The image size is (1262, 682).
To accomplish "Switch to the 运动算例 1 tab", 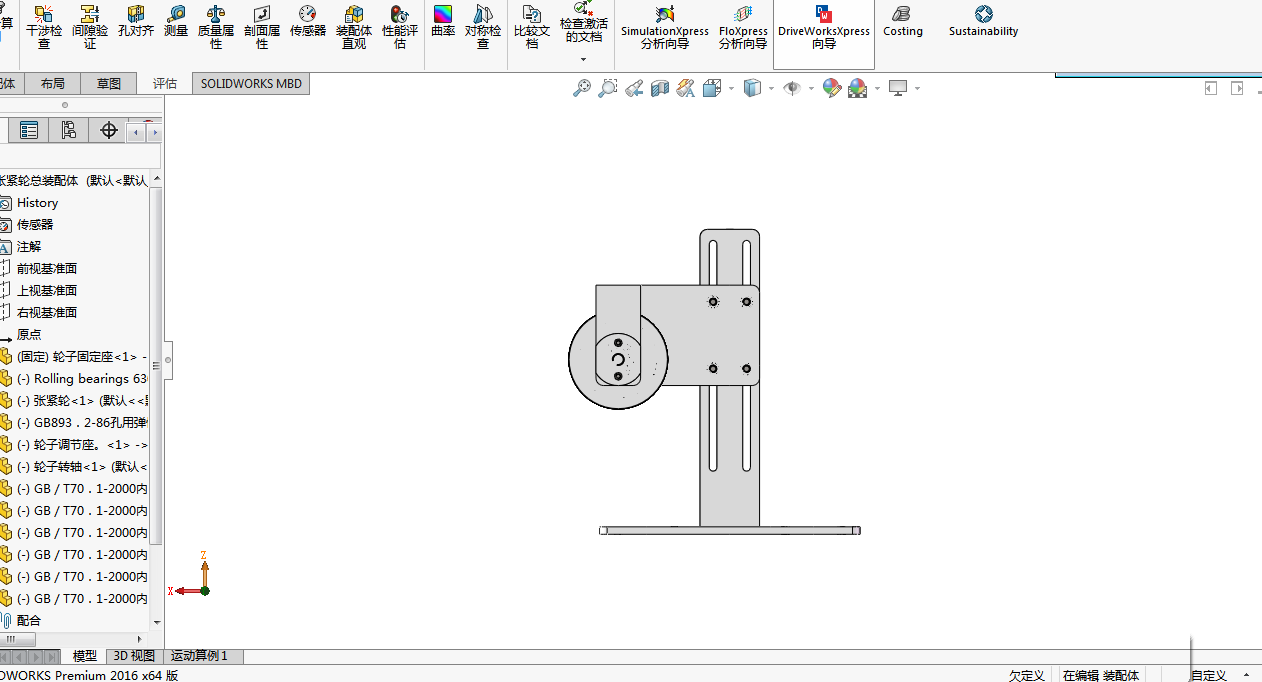I will click(x=200, y=656).
